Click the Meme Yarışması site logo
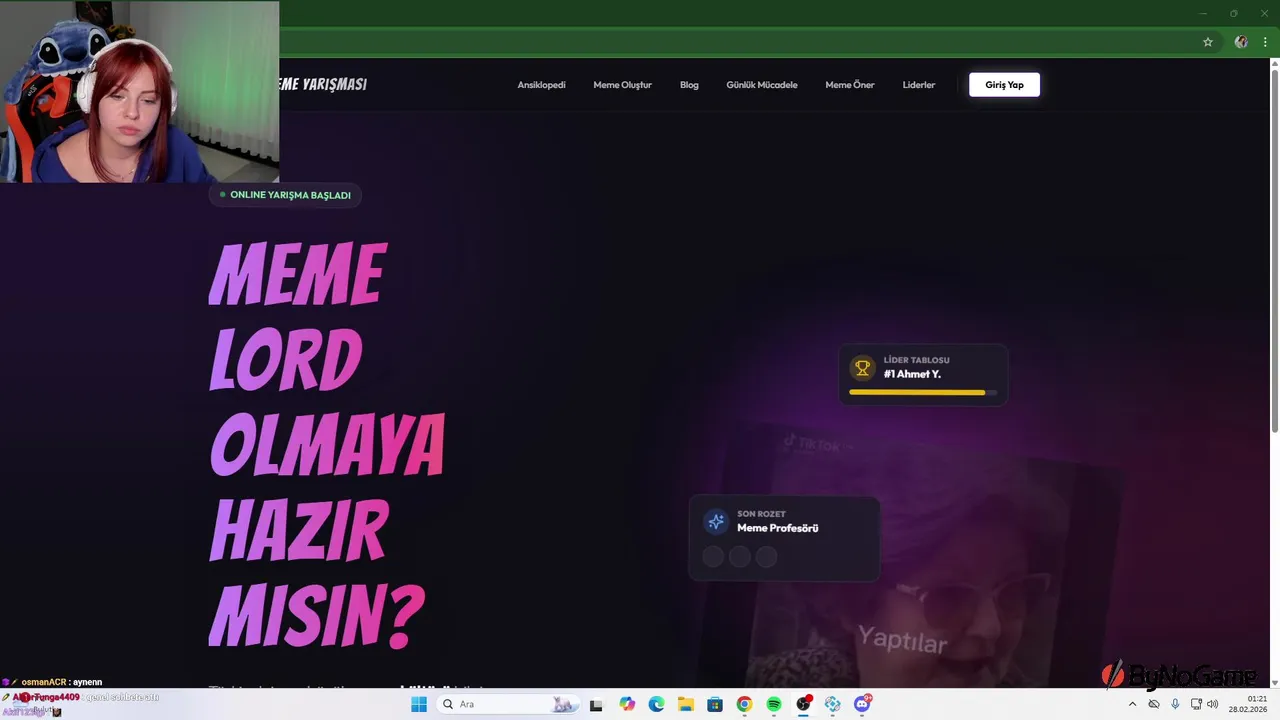 323,84
